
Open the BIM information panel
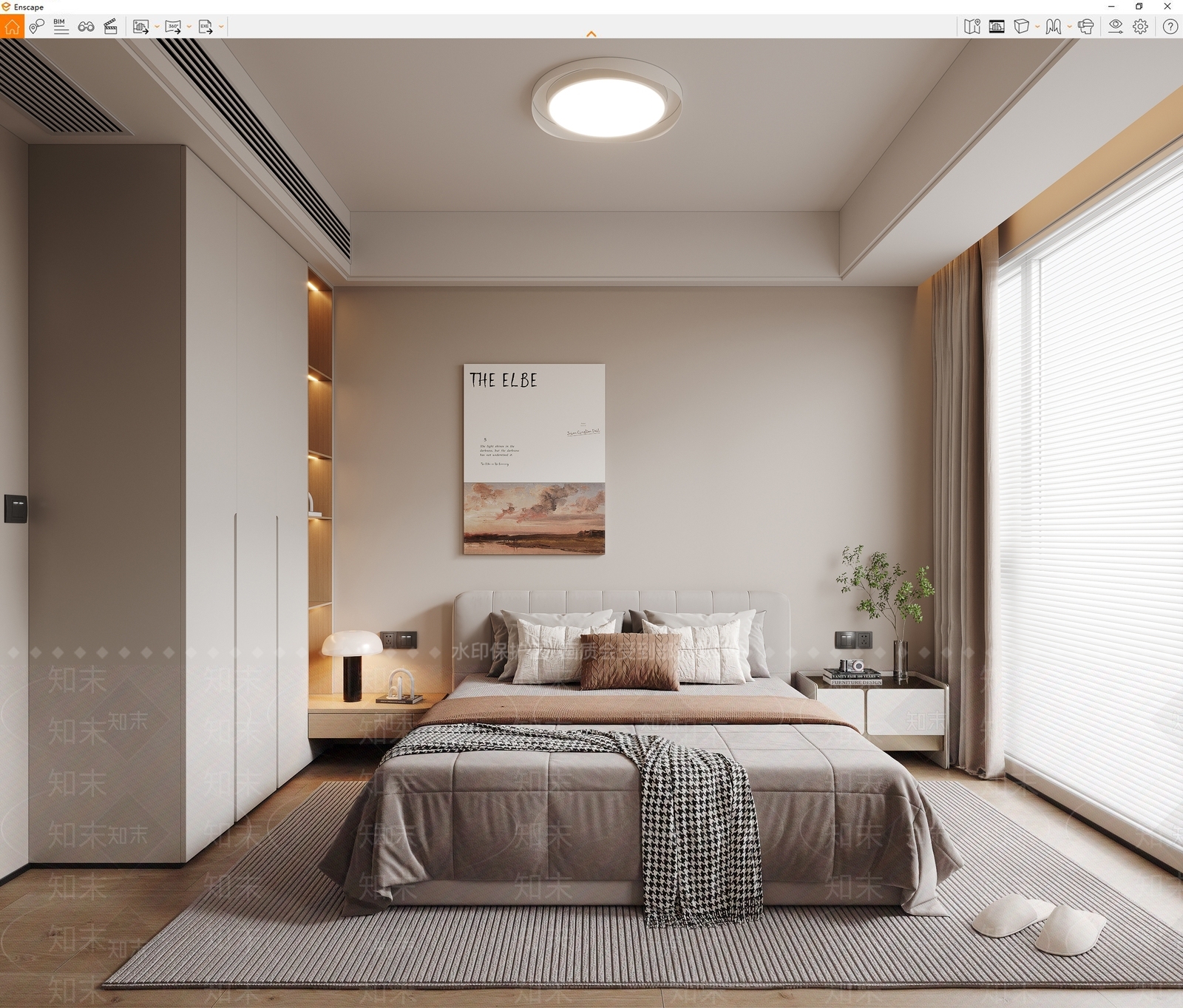(61, 27)
